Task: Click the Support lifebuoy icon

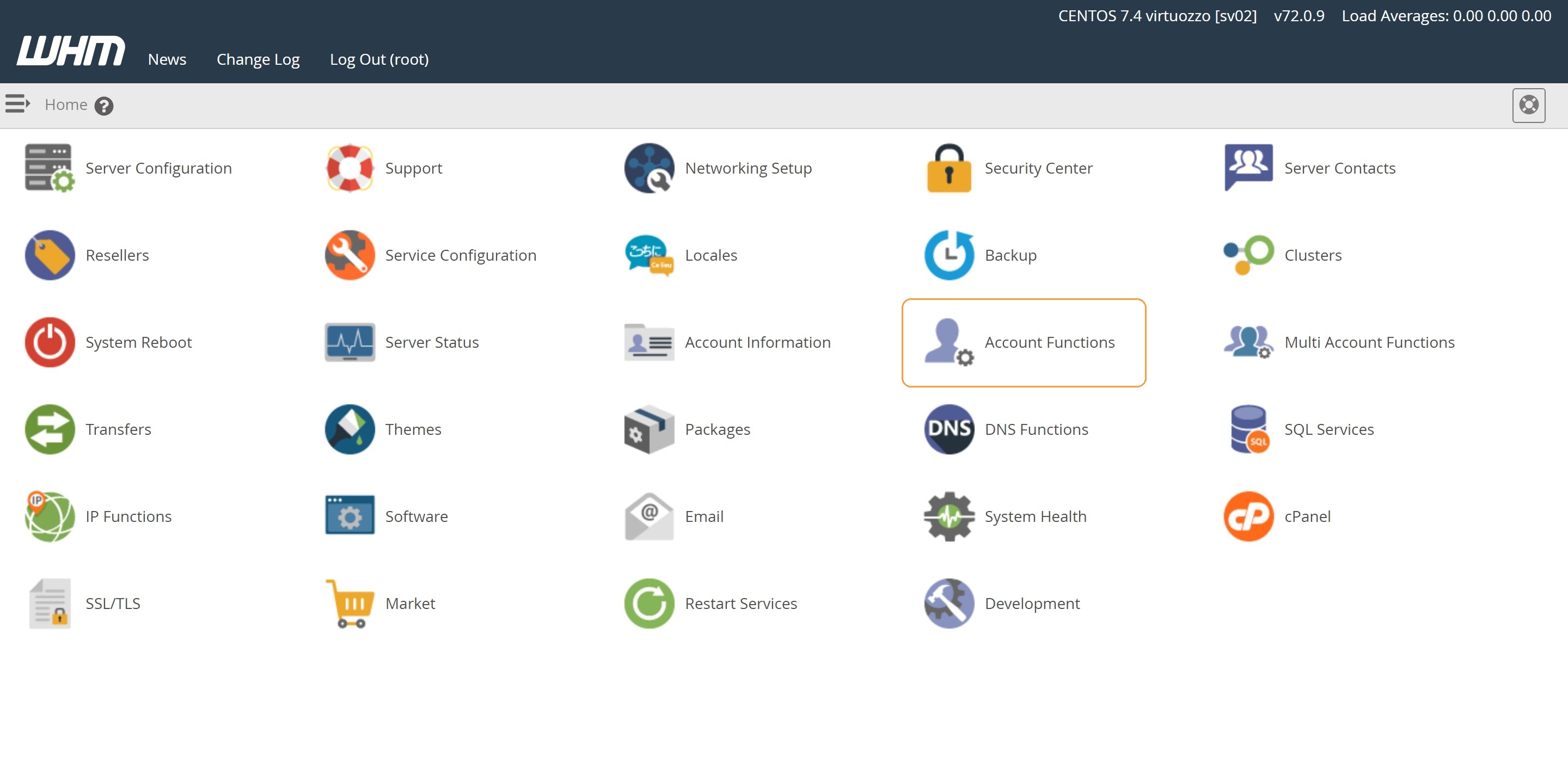Action: coord(350,168)
